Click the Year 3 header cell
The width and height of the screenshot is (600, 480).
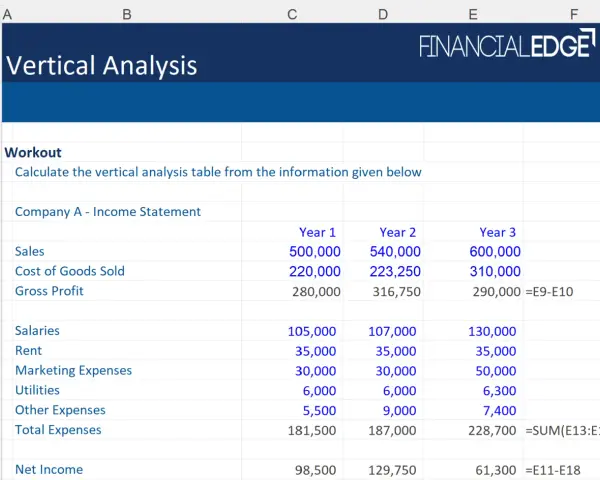click(x=497, y=232)
